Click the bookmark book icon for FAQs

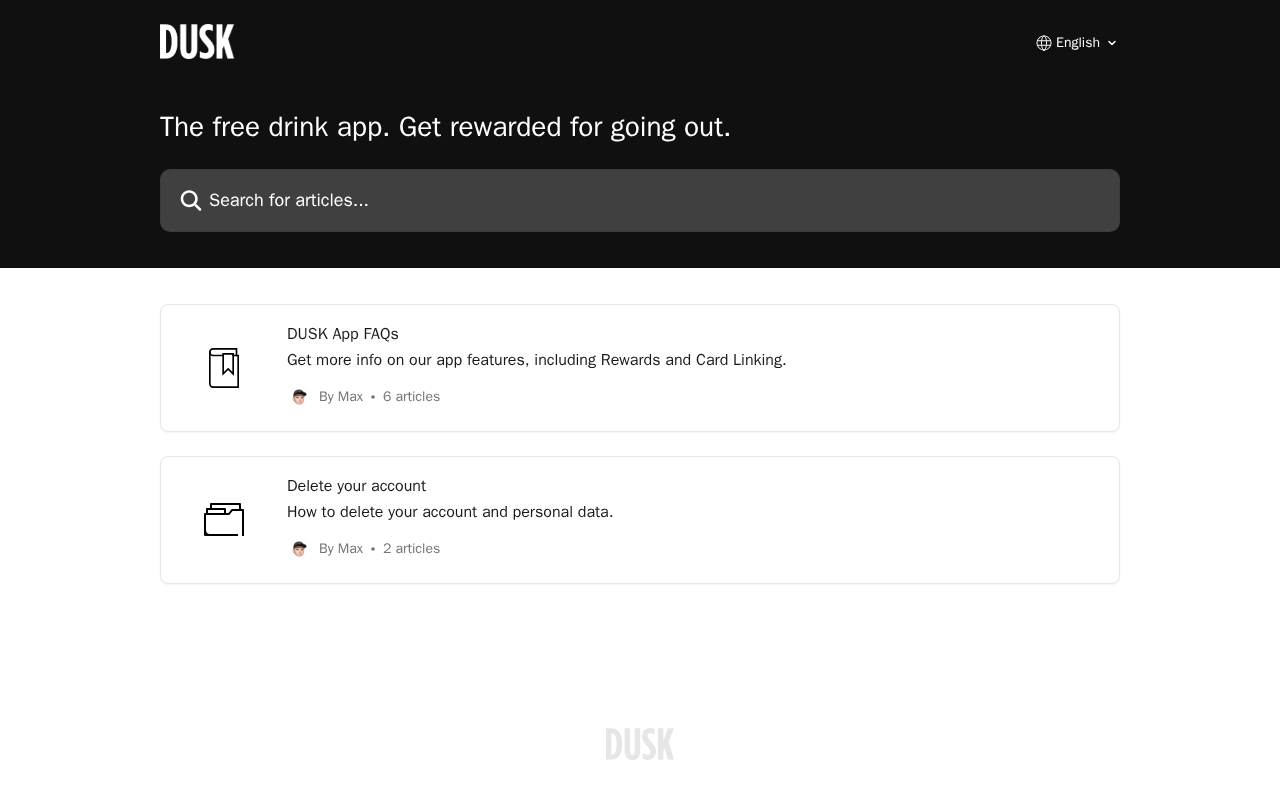pyautogui.click(x=224, y=368)
